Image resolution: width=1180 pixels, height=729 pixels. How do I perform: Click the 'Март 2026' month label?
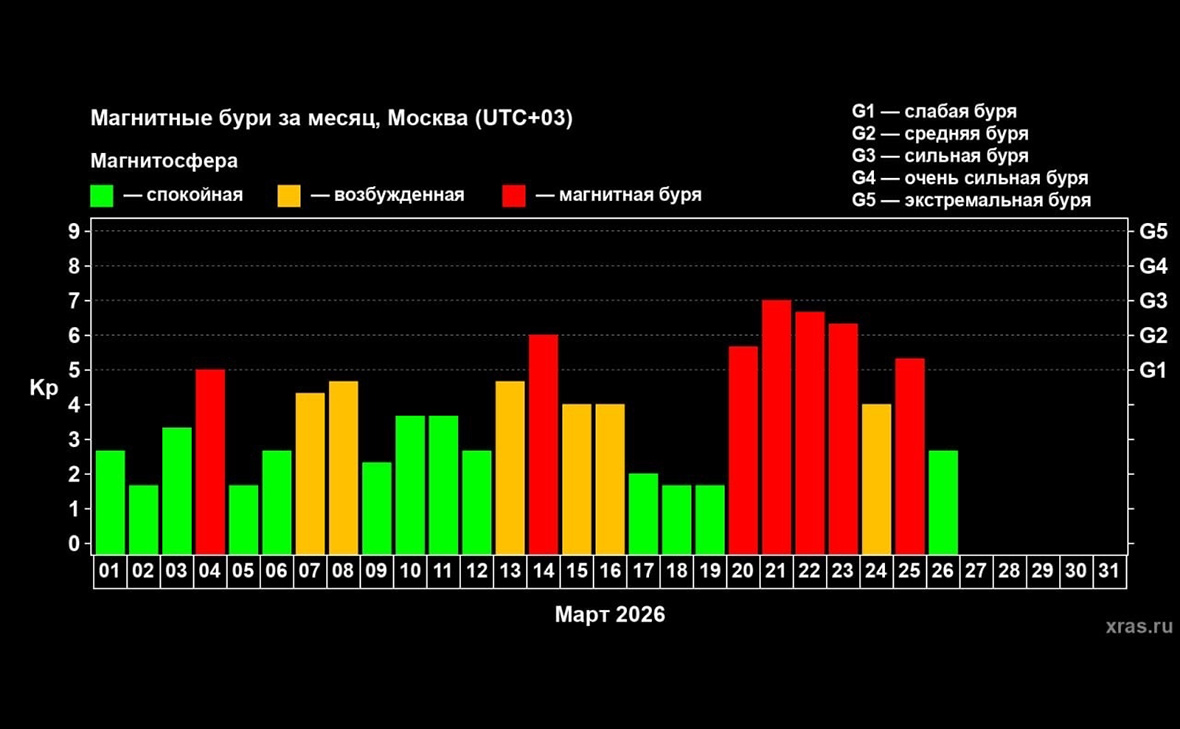[609, 614]
